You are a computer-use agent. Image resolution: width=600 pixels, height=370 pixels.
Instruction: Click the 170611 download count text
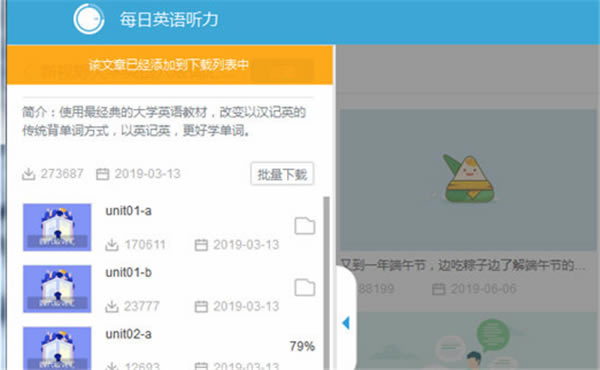145,245
